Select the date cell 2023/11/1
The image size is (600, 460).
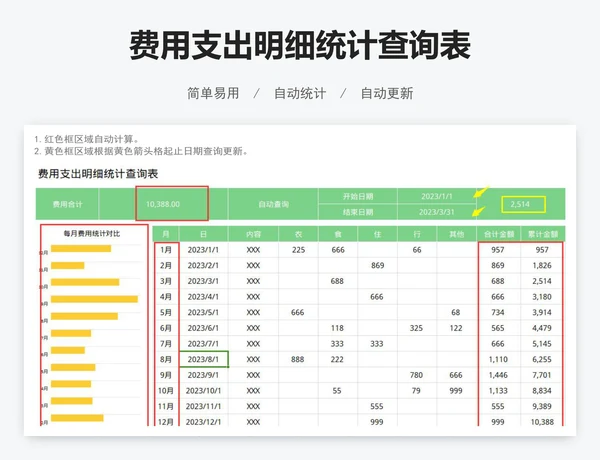pyautogui.click(x=203, y=406)
